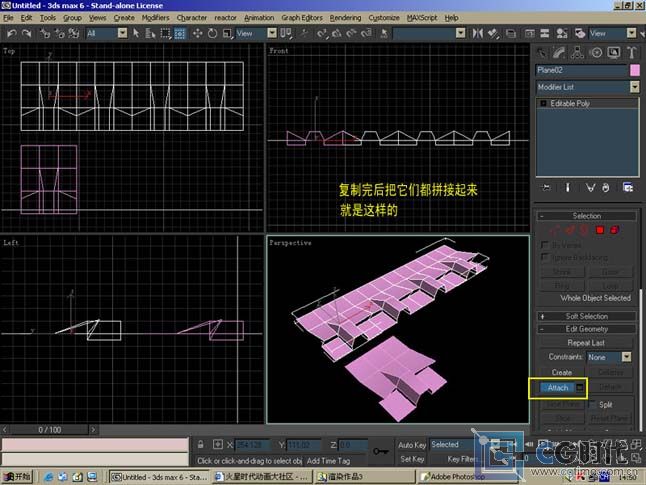The width and height of the screenshot is (646, 485).
Task: Toggle the Window/Crossing selection mode
Action: 180,33
